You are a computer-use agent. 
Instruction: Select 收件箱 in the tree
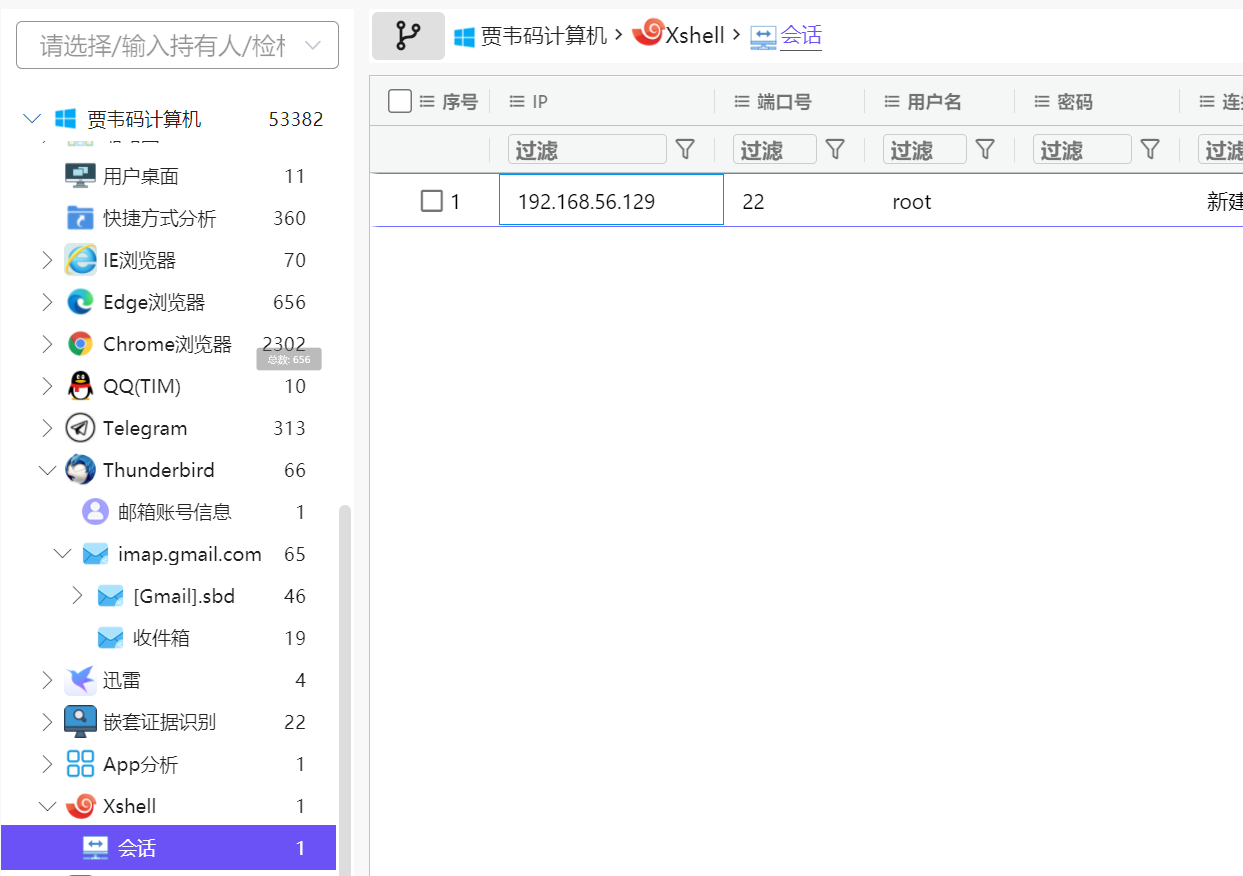click(160, 638)
